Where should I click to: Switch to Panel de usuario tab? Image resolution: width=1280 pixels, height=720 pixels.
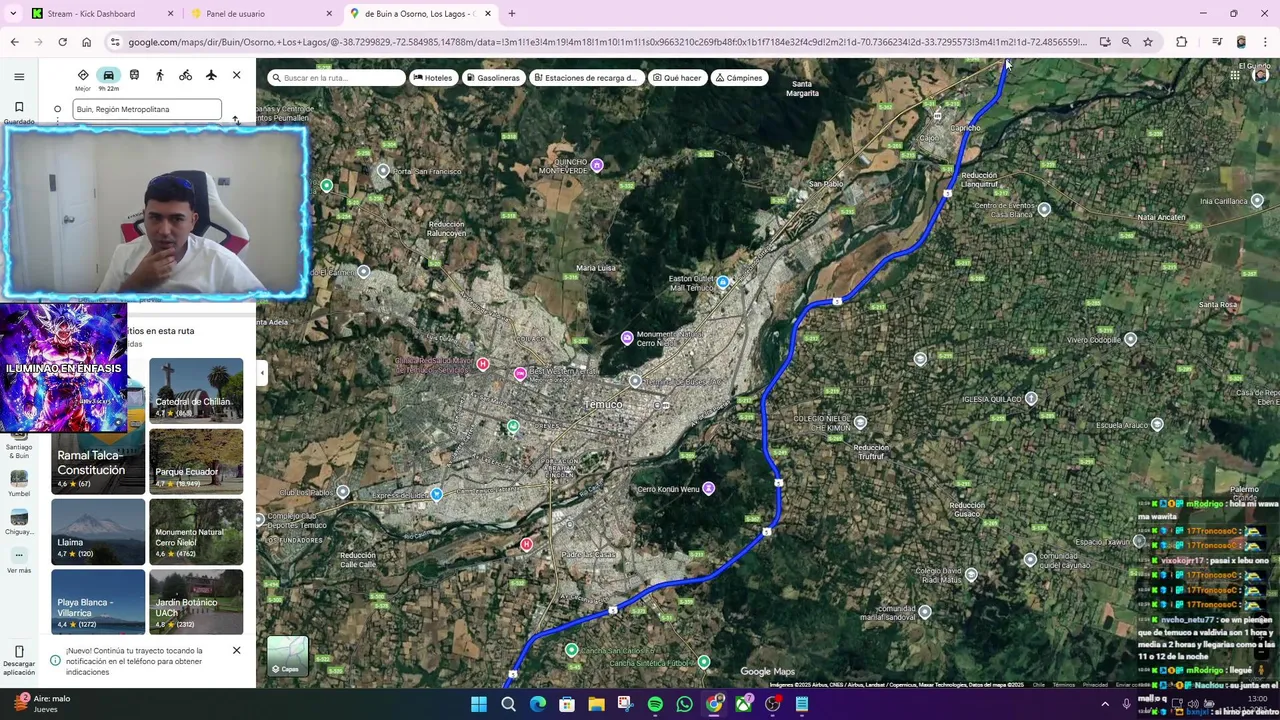260,14
